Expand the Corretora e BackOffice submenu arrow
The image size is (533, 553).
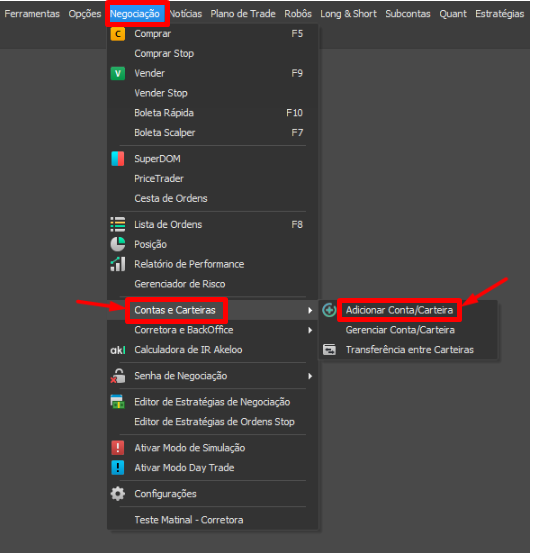pyautogui.click(x=310, y=330)
